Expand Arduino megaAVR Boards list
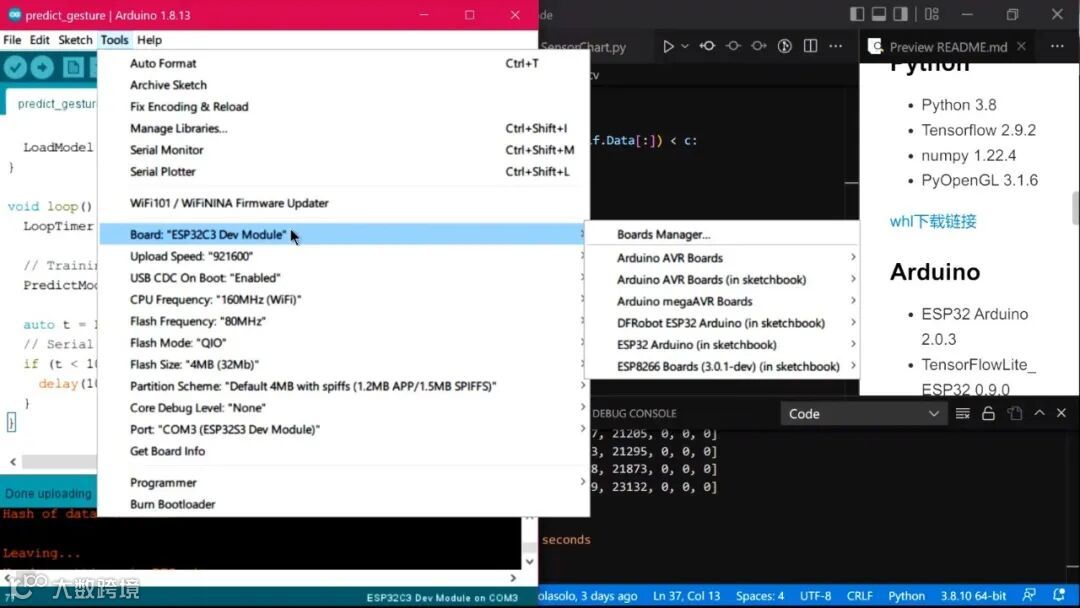 (x=722, y=301)
